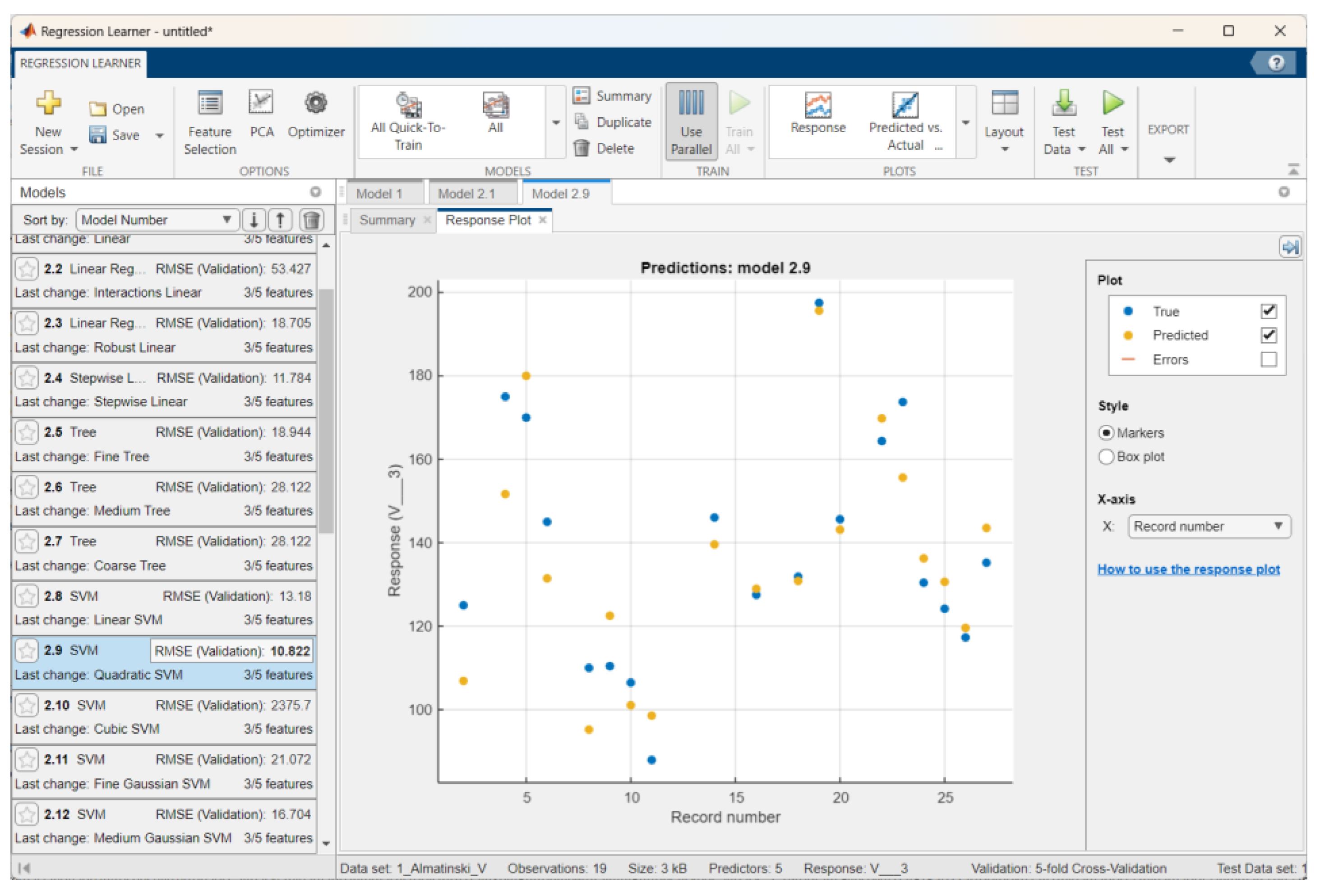Select the Box plot style
The image size is (1320, 896).
[x=1106, y=456]
